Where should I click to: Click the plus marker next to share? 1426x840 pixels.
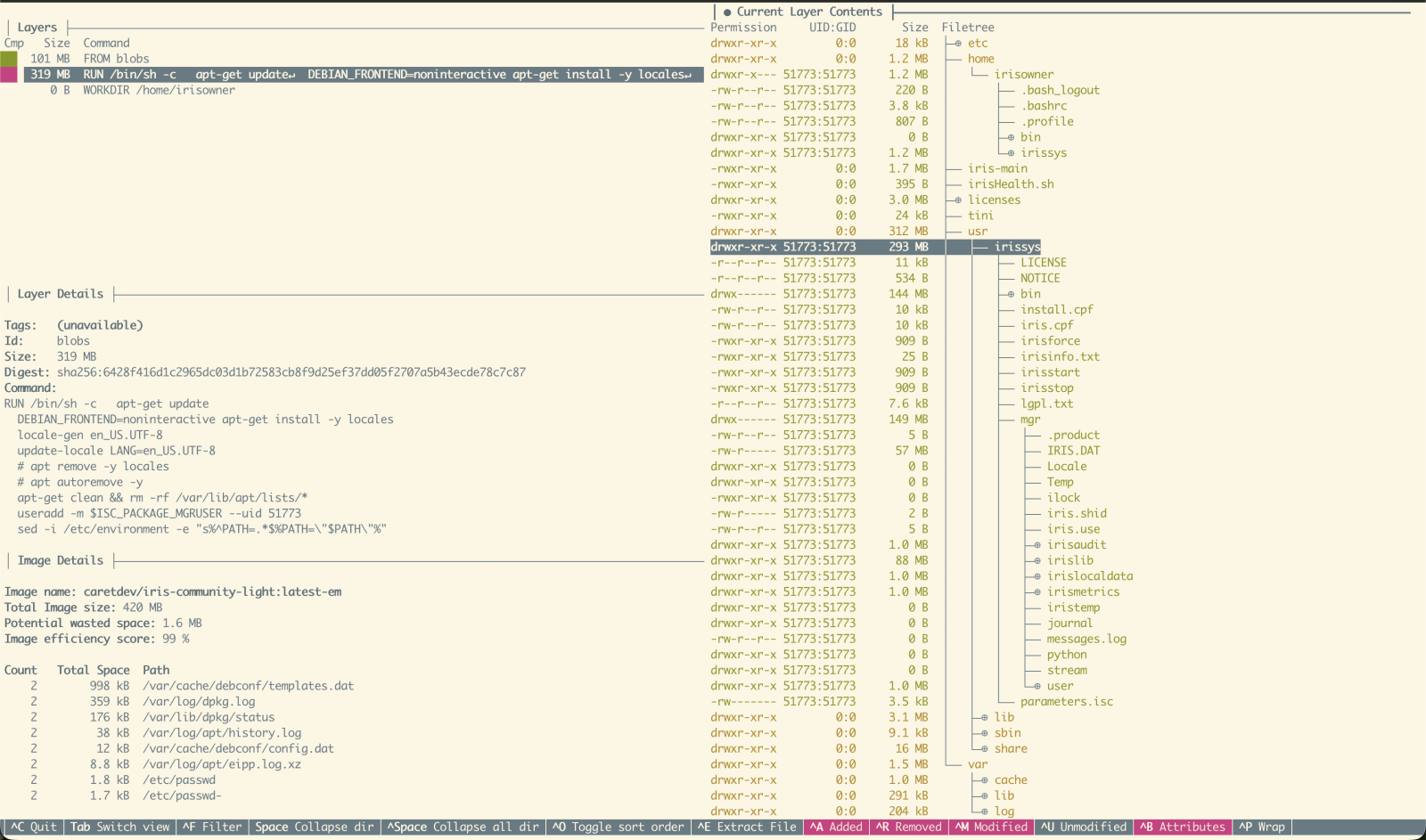pos(985,749)
